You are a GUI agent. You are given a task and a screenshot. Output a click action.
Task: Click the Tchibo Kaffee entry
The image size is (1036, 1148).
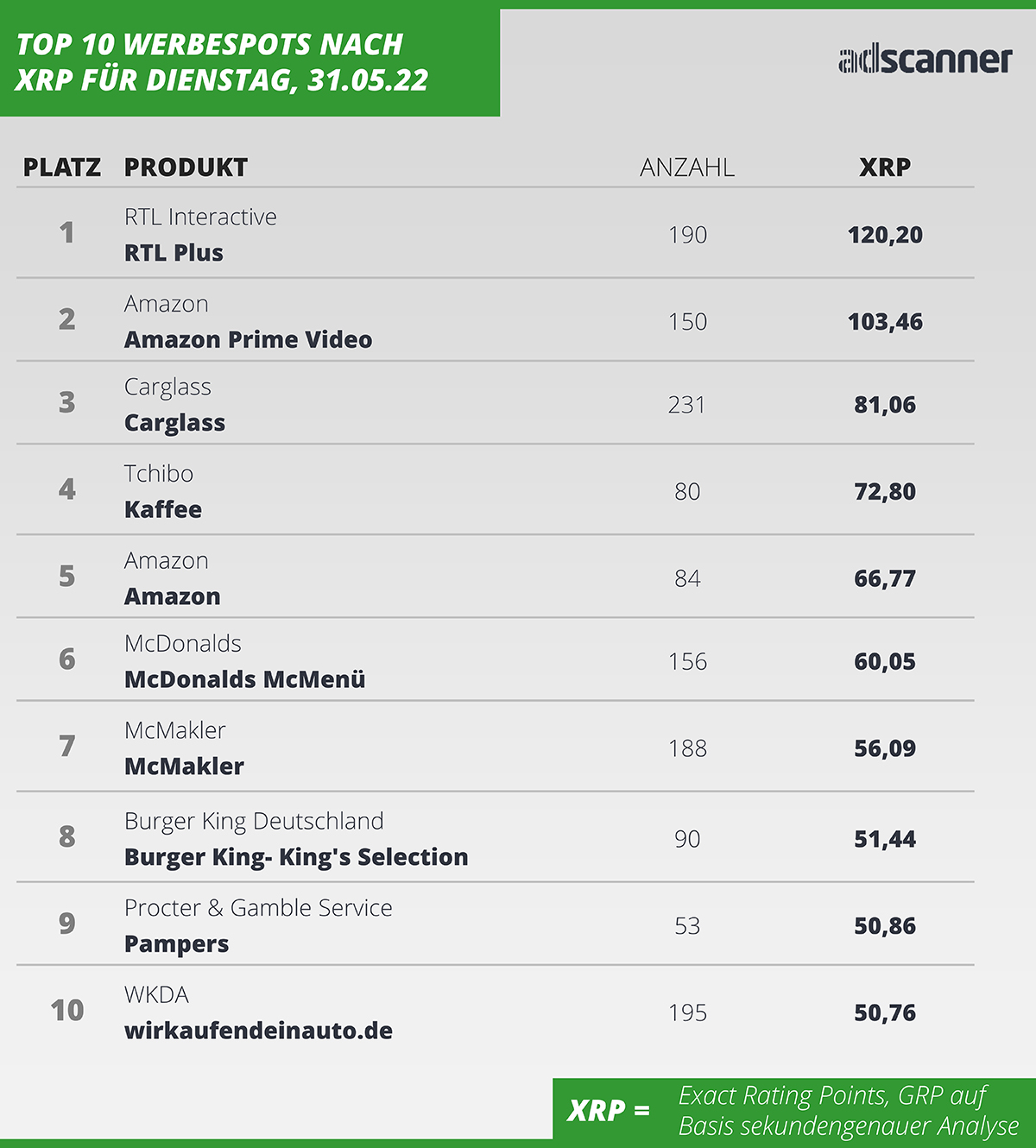pyautogui.click(x=163, y=509)
